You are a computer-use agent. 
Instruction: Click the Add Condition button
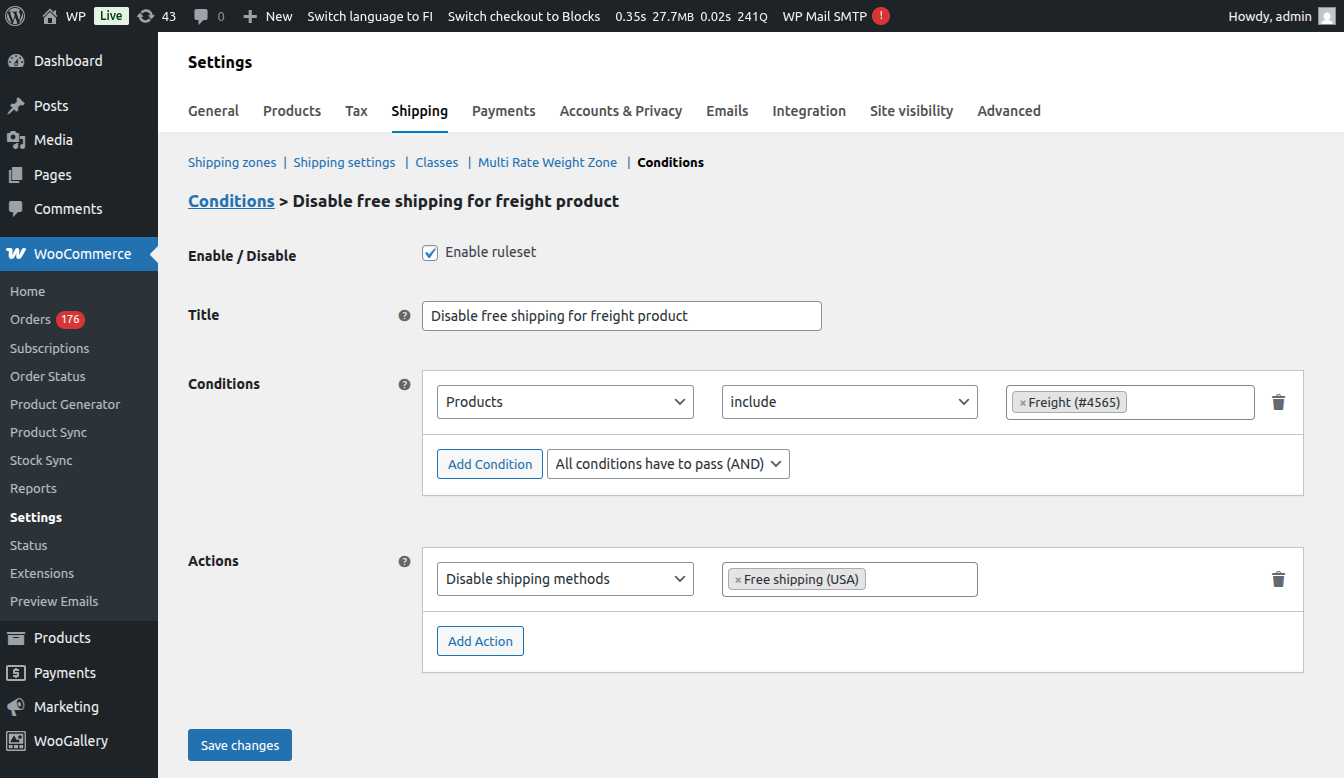click(x=490, y=464)
